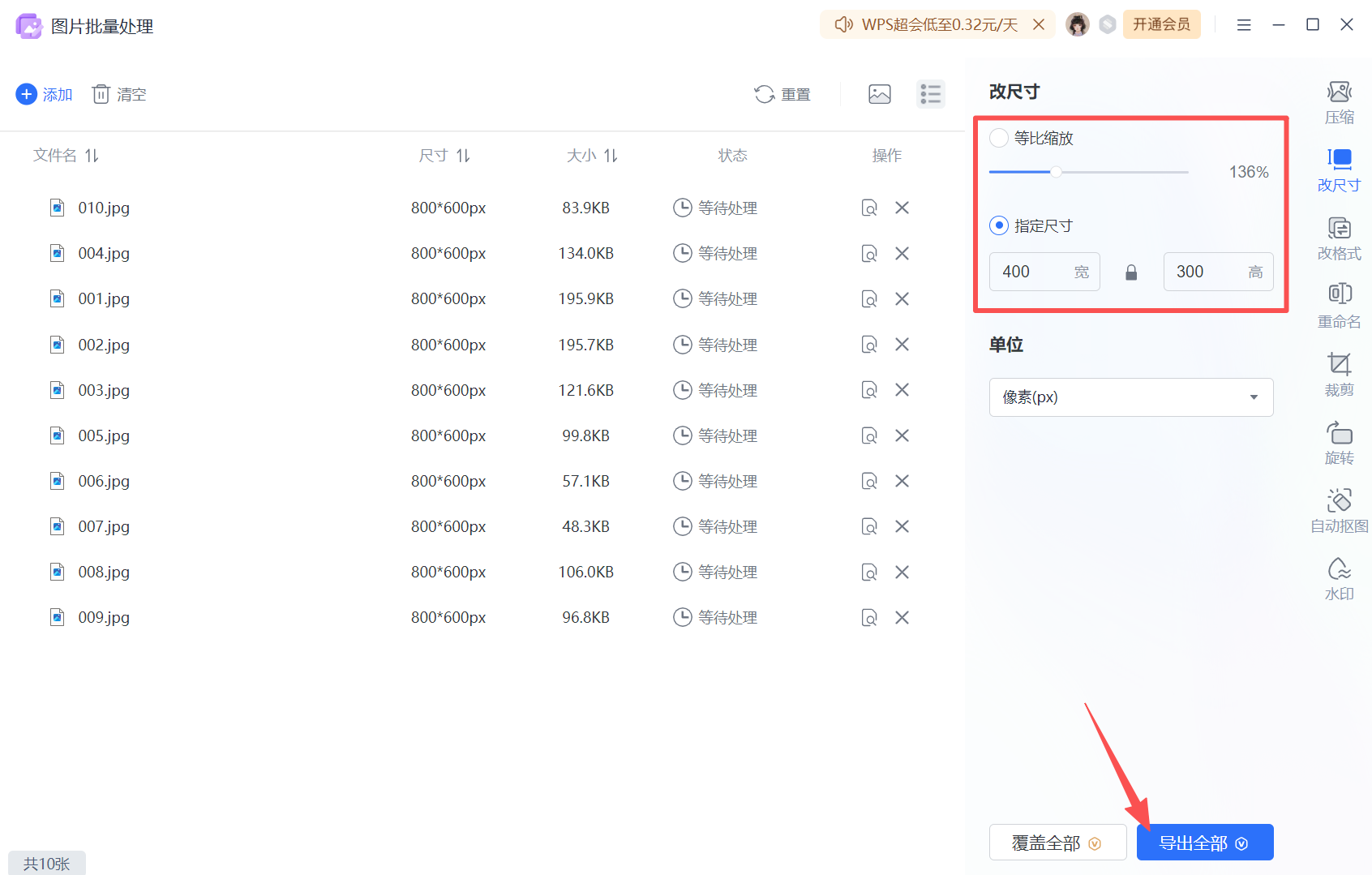Open the 改格式 (Change Format) panel

point(1339,238)
